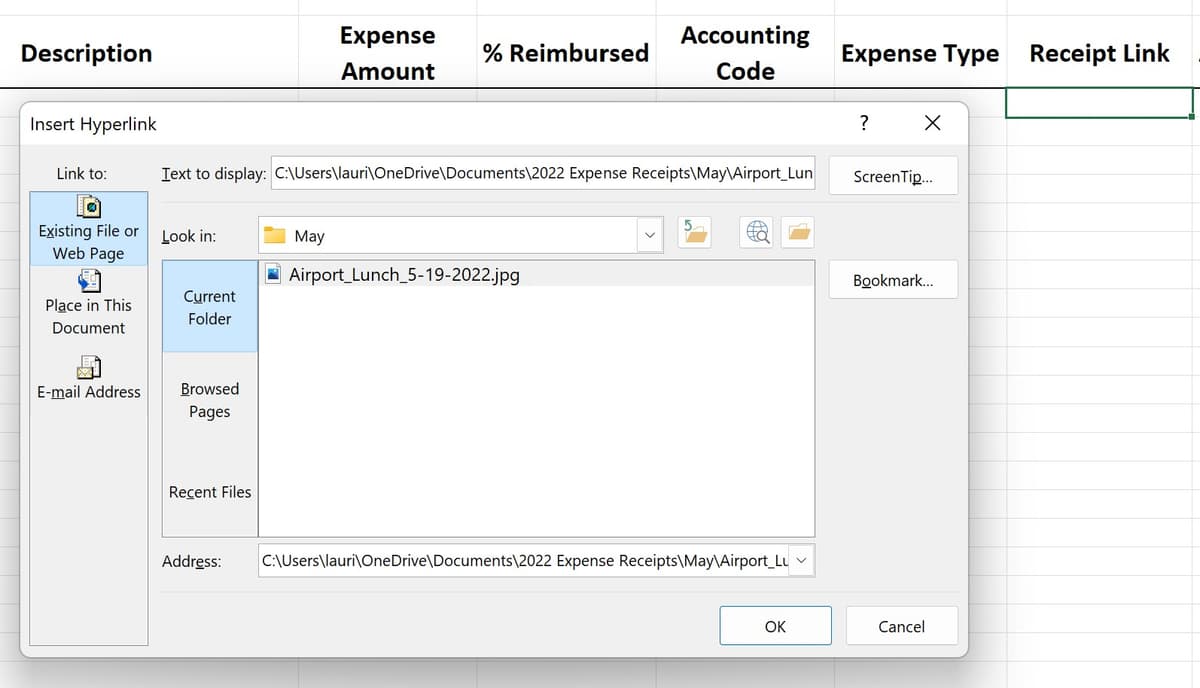
Task: Click the % Reimbursed column header
Action: [566, 53]
